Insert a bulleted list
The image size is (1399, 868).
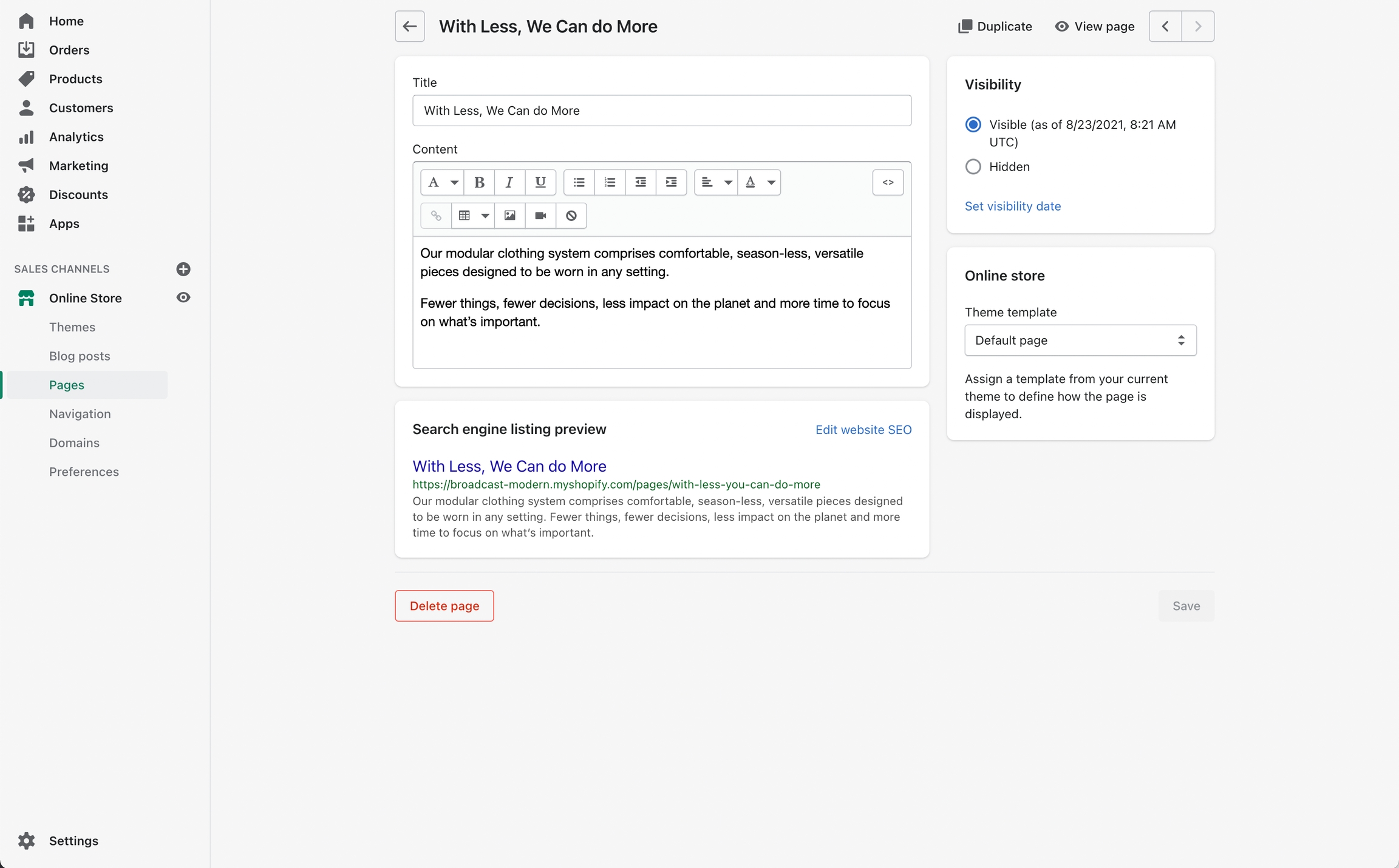coord(579,182)
